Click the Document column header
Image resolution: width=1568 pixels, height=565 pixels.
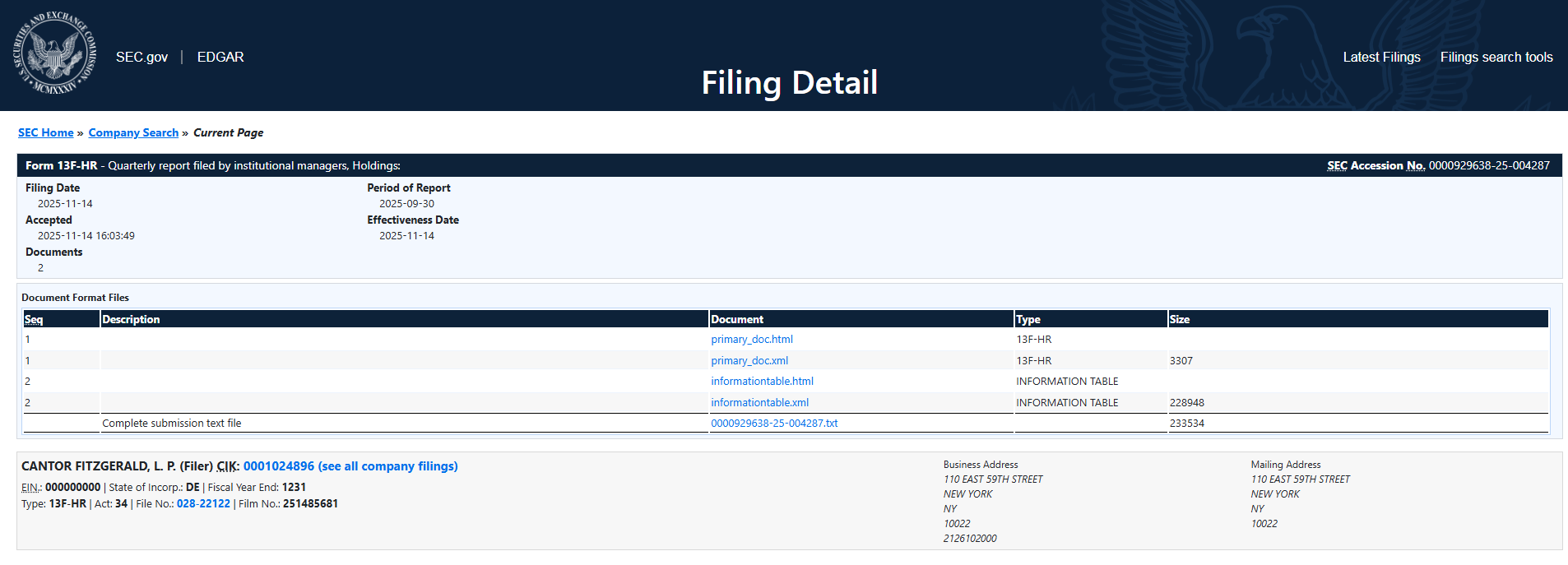pyautogui.click(x=736, y=320)
